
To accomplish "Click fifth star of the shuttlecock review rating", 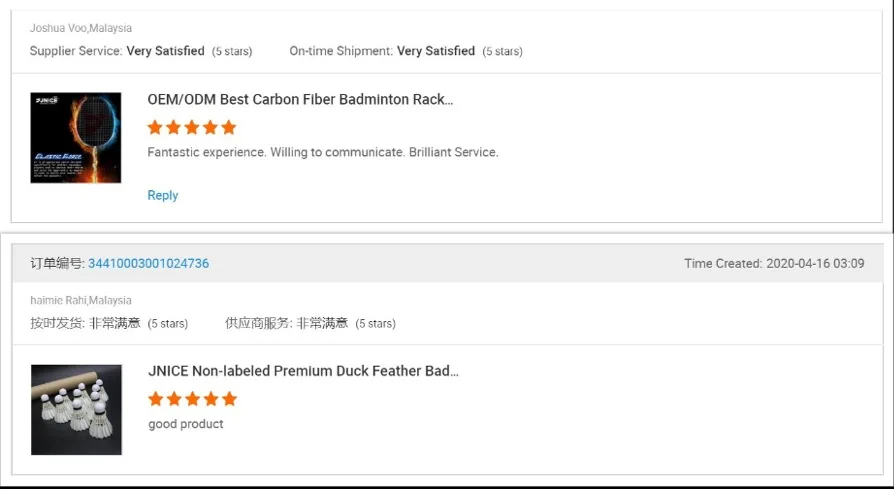I will 229,399.
